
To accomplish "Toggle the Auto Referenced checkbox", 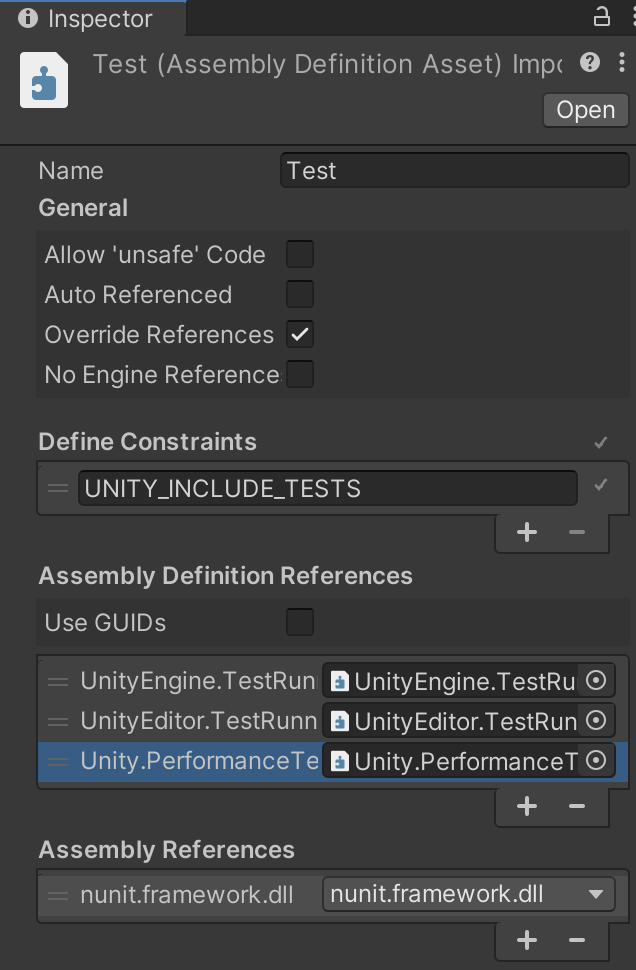I will click(300, 295).
